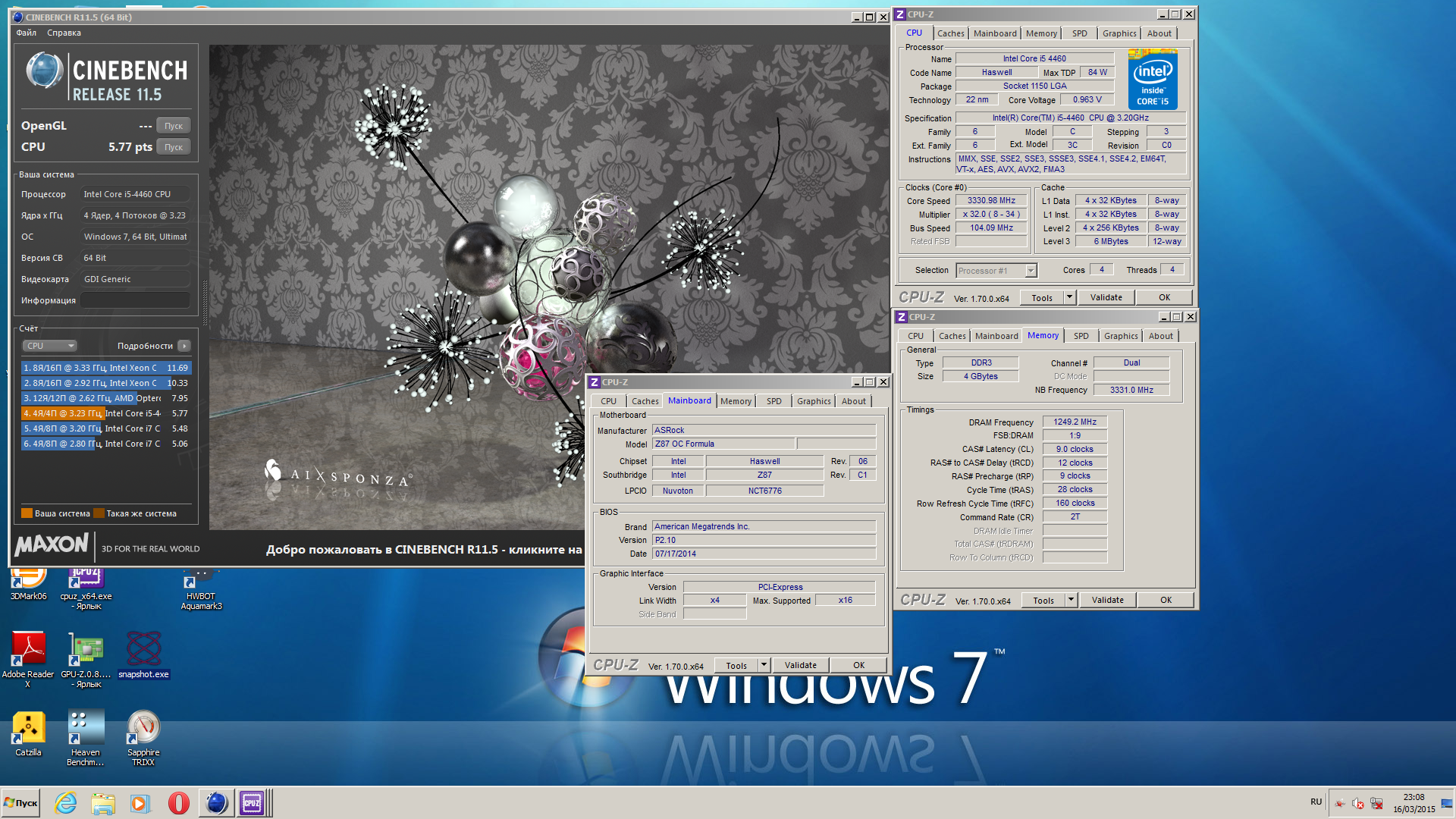This screenshot has width=1456, height=819.
Task: Open Internet Explorer from the taskbar
Action: click(66, 802)
